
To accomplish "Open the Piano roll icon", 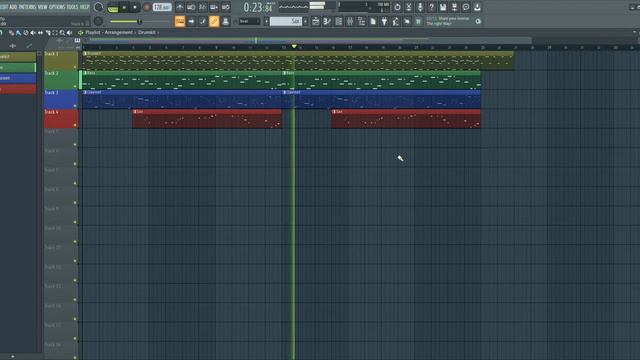I will pos(327,22).
